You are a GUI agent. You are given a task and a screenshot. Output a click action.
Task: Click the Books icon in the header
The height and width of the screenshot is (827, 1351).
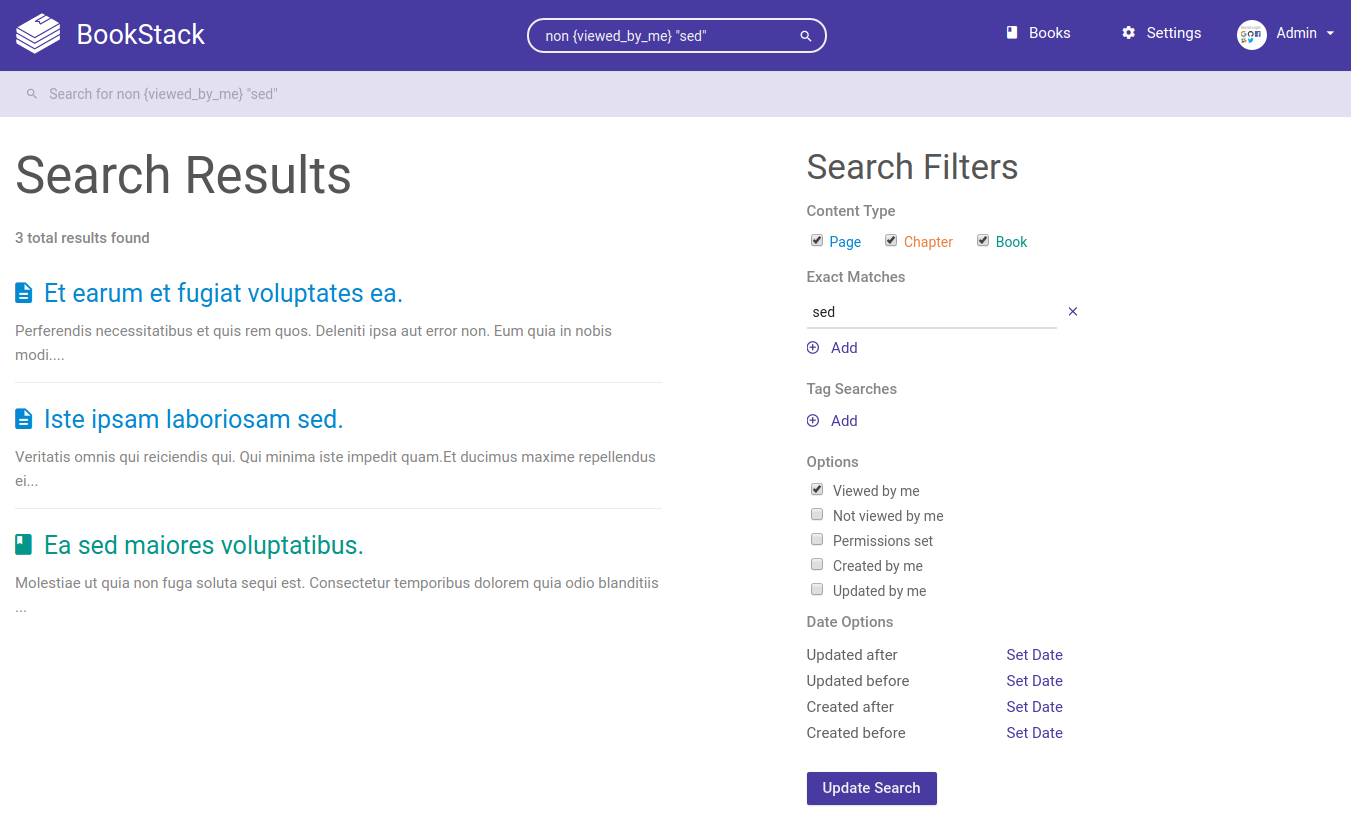click(1011, 33)
